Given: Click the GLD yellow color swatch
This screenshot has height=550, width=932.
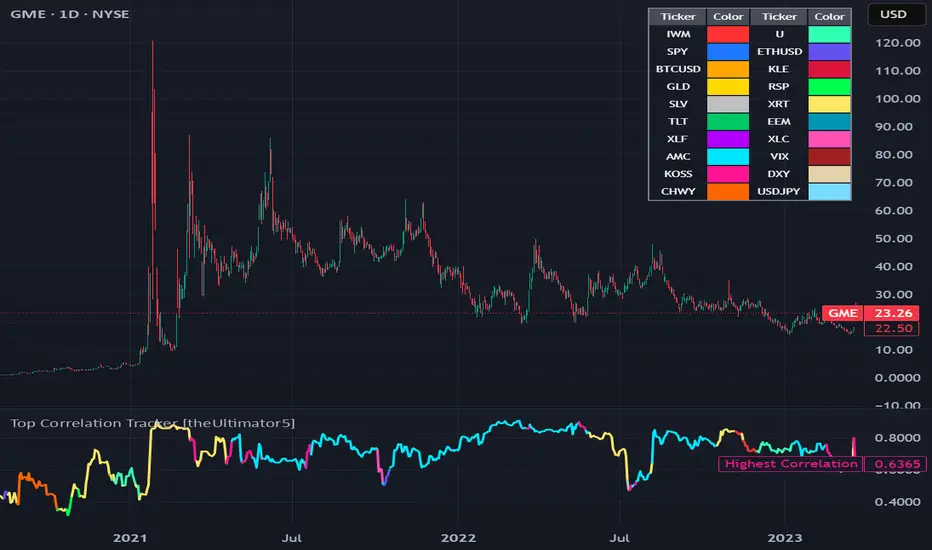Looking at the screenshot, I should point(728,87).
